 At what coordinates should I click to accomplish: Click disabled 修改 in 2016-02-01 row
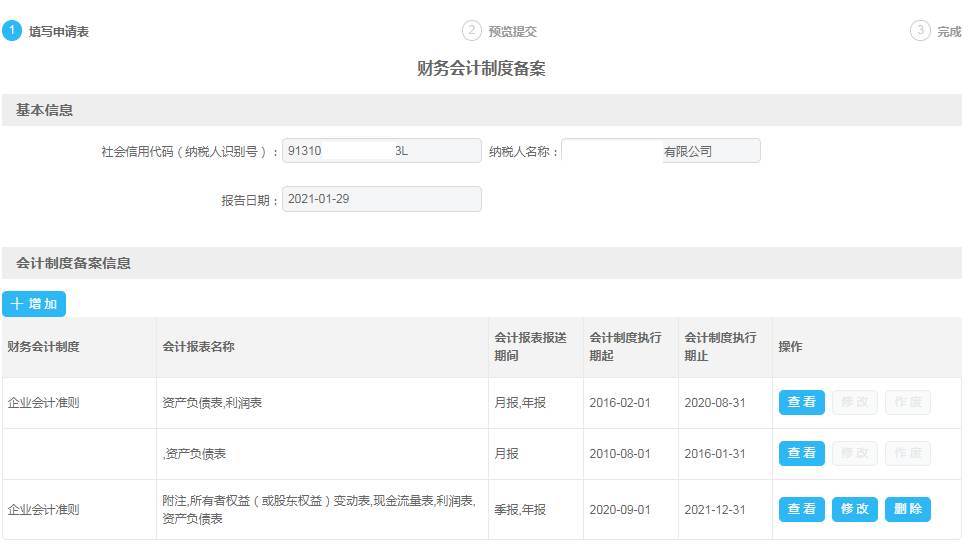tap(855, 402)
